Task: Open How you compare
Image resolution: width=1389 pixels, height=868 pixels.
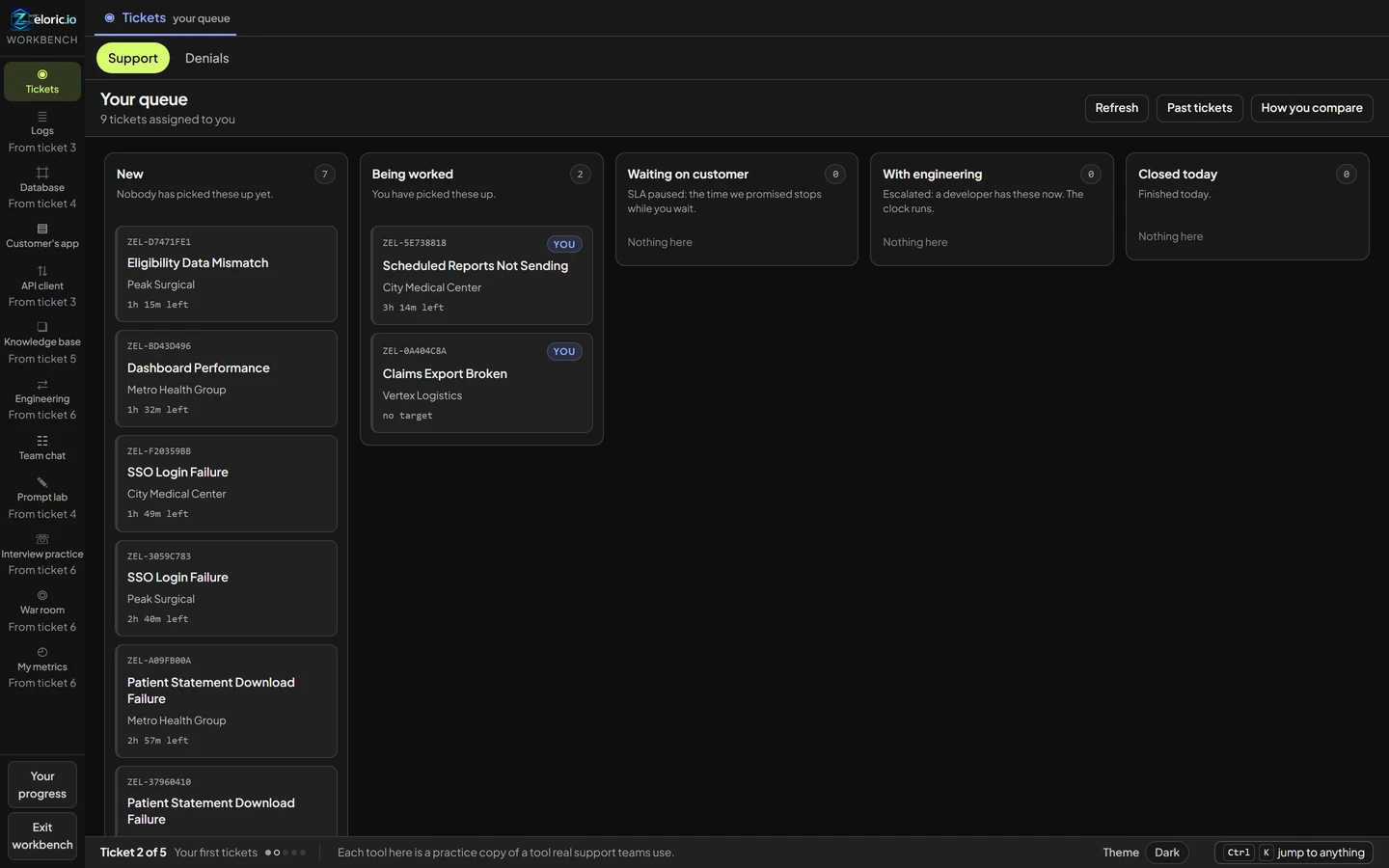Action: (x=1312, y=108)
